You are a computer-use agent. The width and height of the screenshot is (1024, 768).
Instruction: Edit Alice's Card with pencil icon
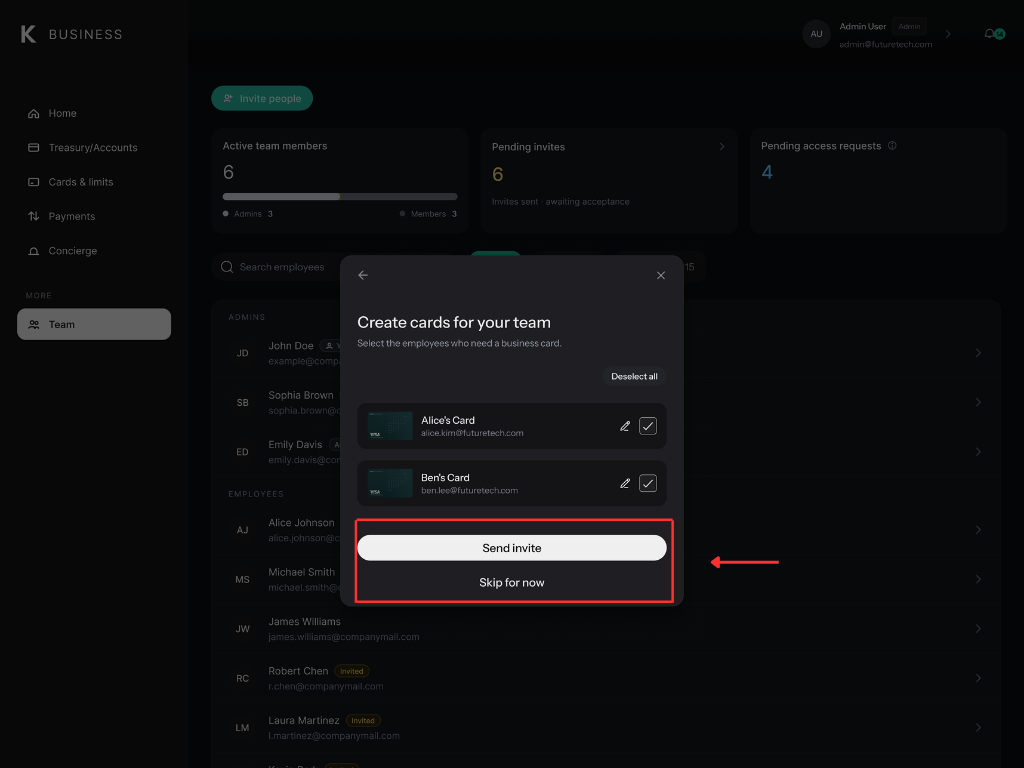[625, 426]
